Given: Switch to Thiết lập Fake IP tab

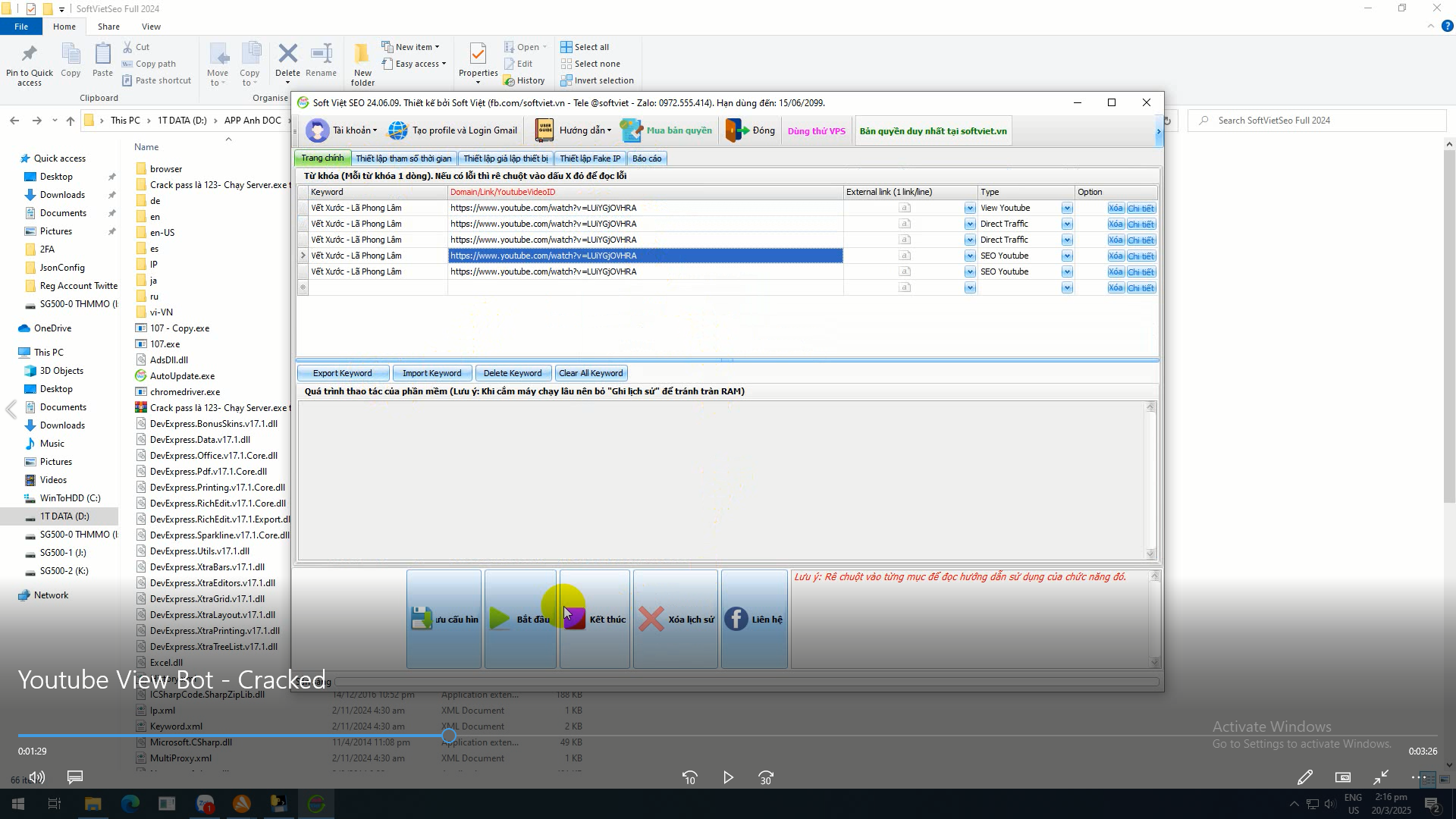Looking at the screenshot, I should (589, 158).
